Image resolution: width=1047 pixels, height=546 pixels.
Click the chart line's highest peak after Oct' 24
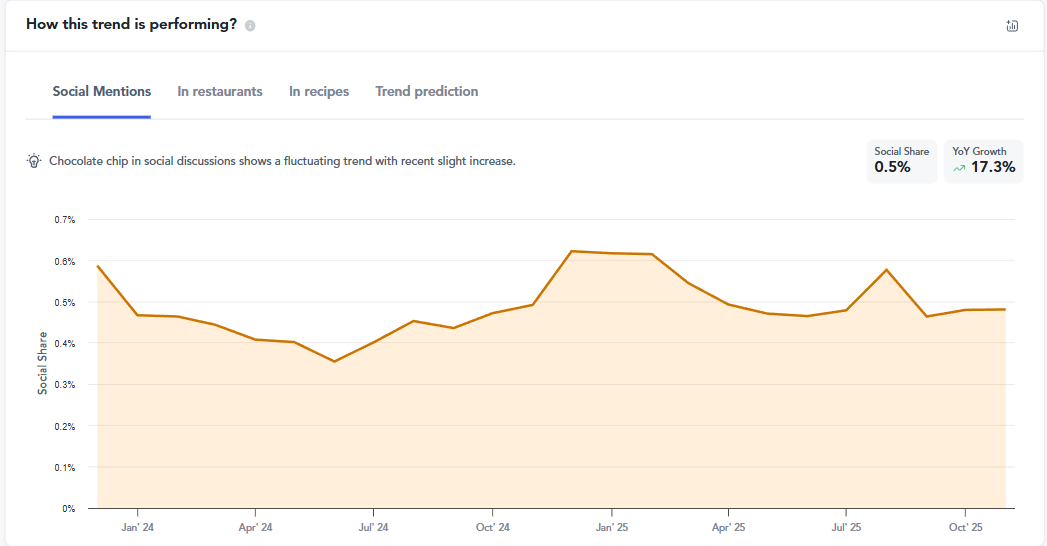[x=572, y=251]
